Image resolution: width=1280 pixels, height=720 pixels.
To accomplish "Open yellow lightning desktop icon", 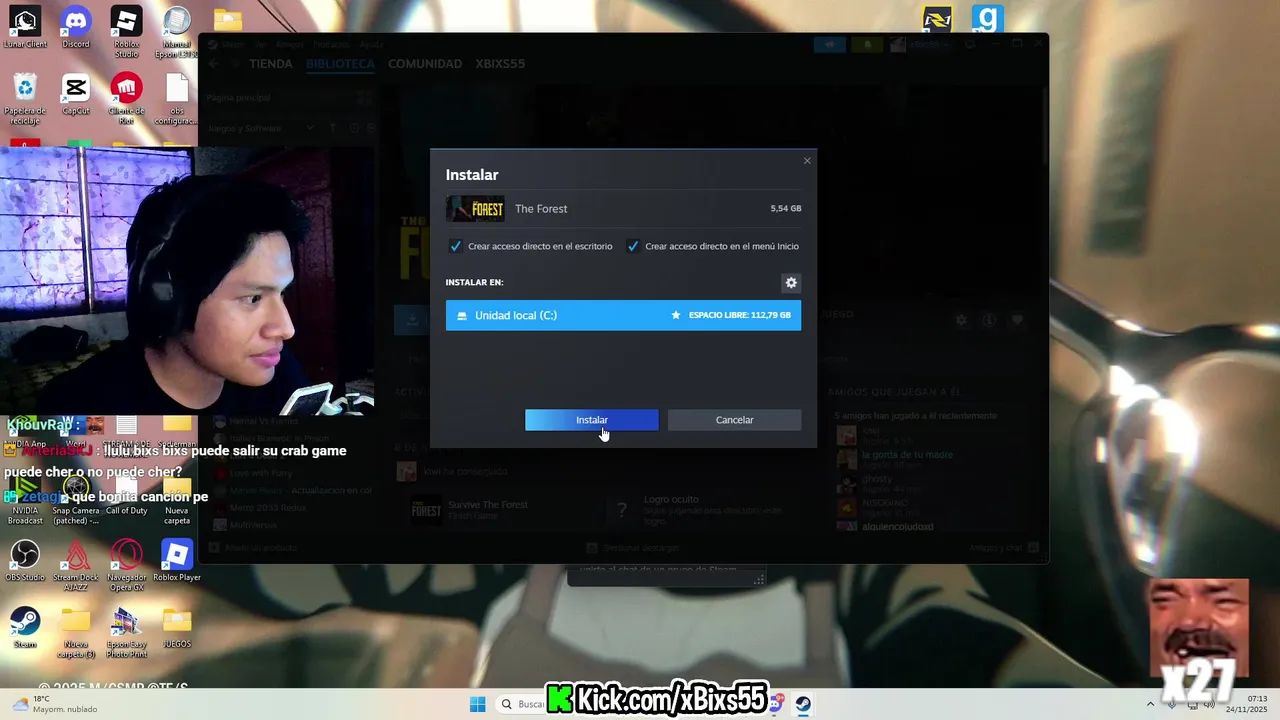I will pyautogui.click(x=937, y=19).
